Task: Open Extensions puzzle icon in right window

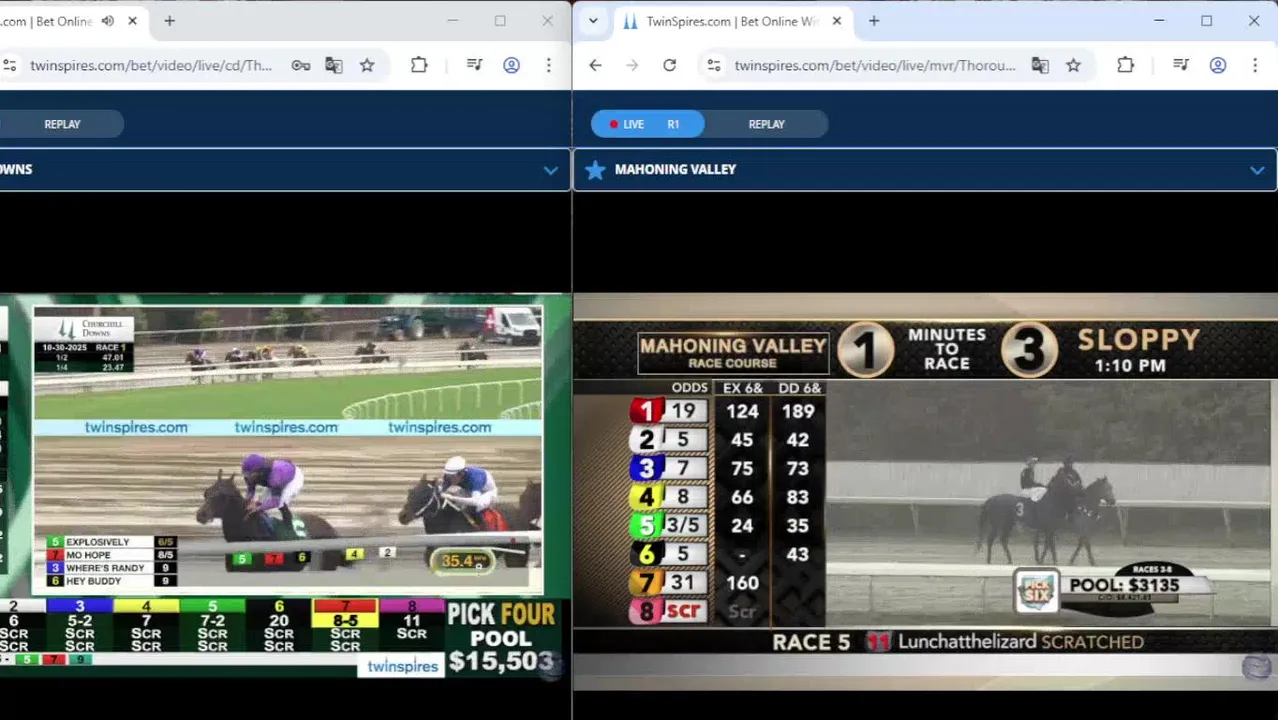Action: click(1125, 65)
